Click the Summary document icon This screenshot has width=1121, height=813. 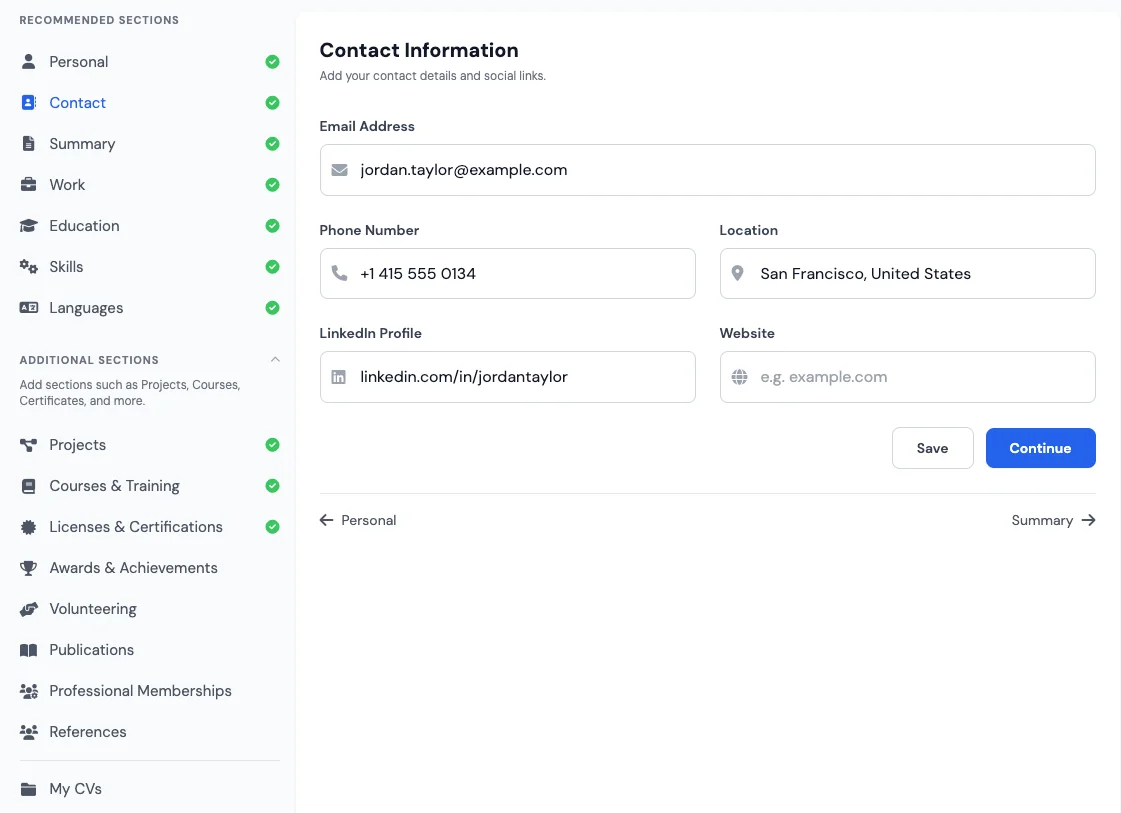click(x=29, y=144)
